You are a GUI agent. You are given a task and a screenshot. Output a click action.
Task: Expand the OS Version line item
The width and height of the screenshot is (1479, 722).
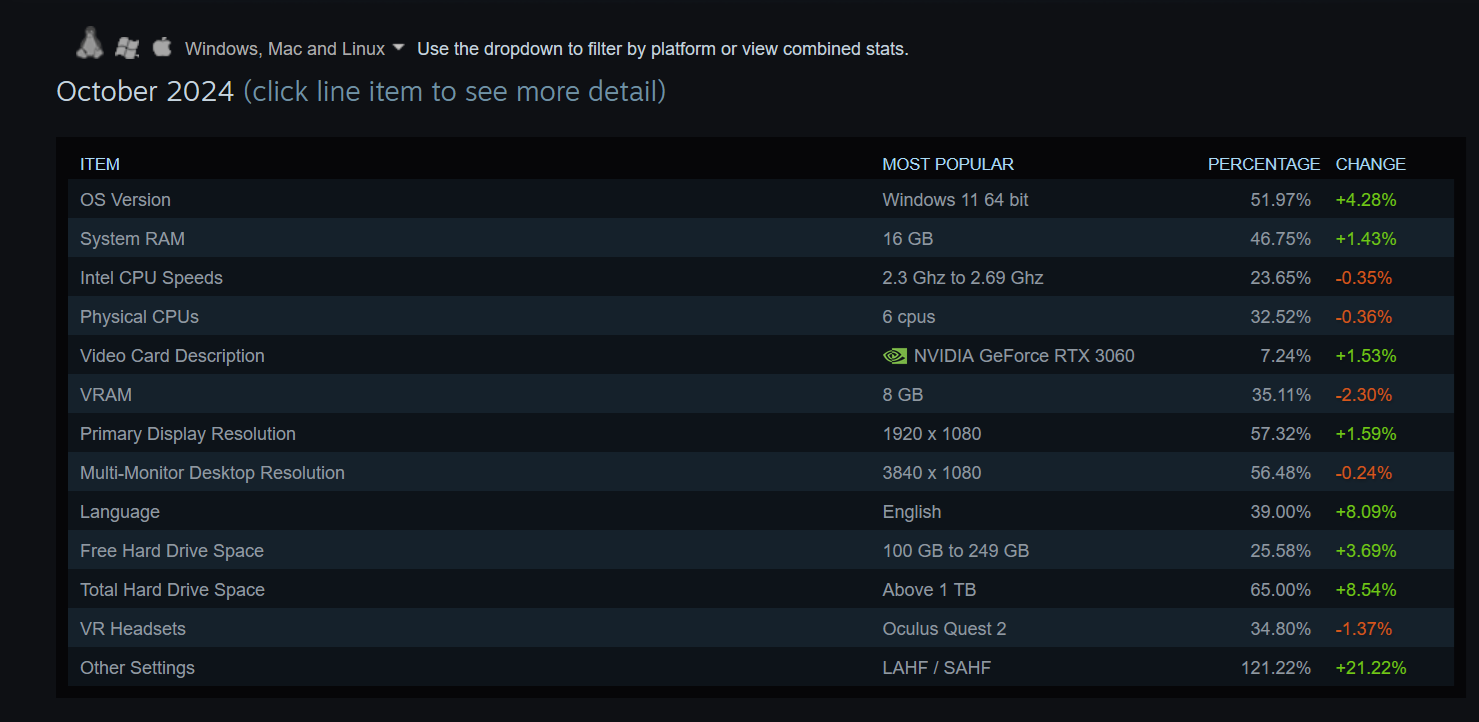click(x=760, y=199)
